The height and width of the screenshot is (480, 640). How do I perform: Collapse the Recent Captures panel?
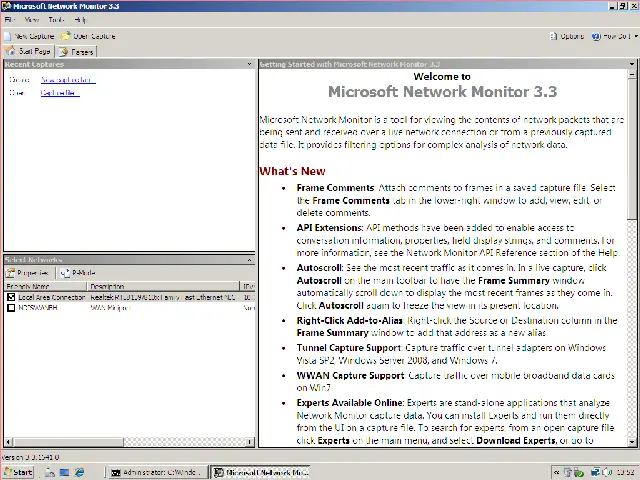[249, 64]
